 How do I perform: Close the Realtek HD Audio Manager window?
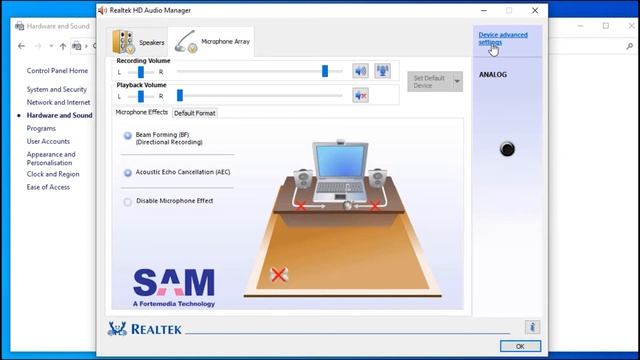click(535, 11)
